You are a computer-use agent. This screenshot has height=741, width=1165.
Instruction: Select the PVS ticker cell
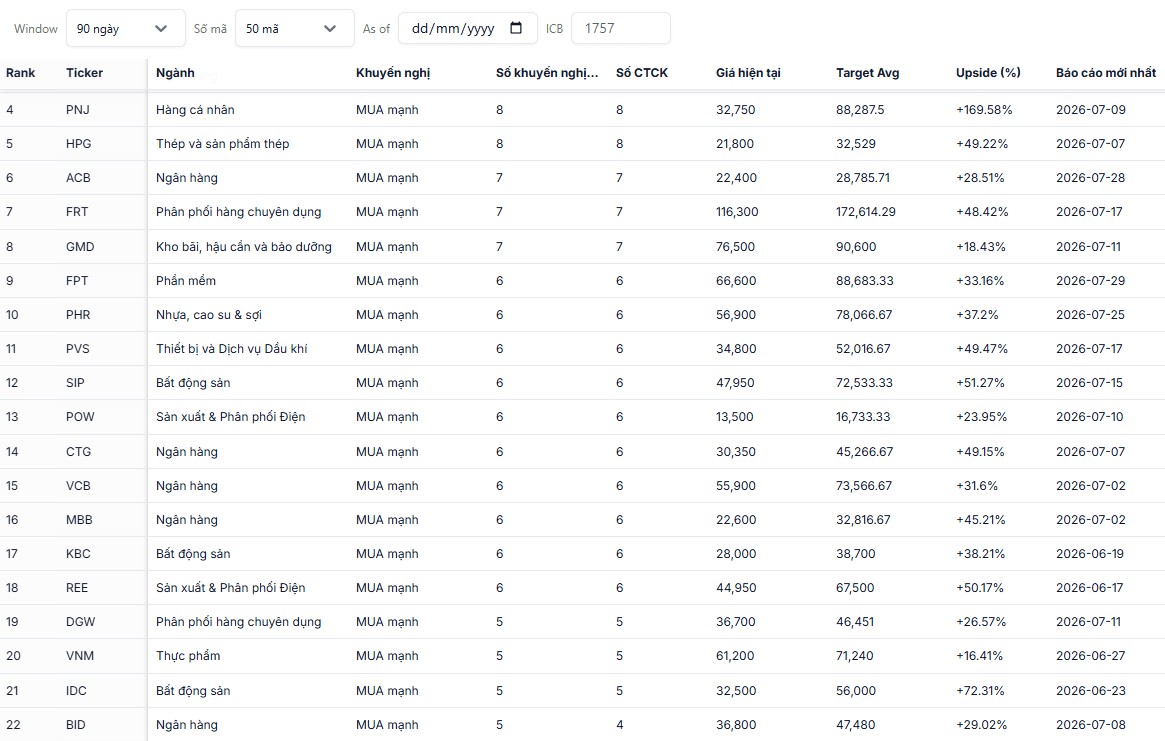(78, 349)
